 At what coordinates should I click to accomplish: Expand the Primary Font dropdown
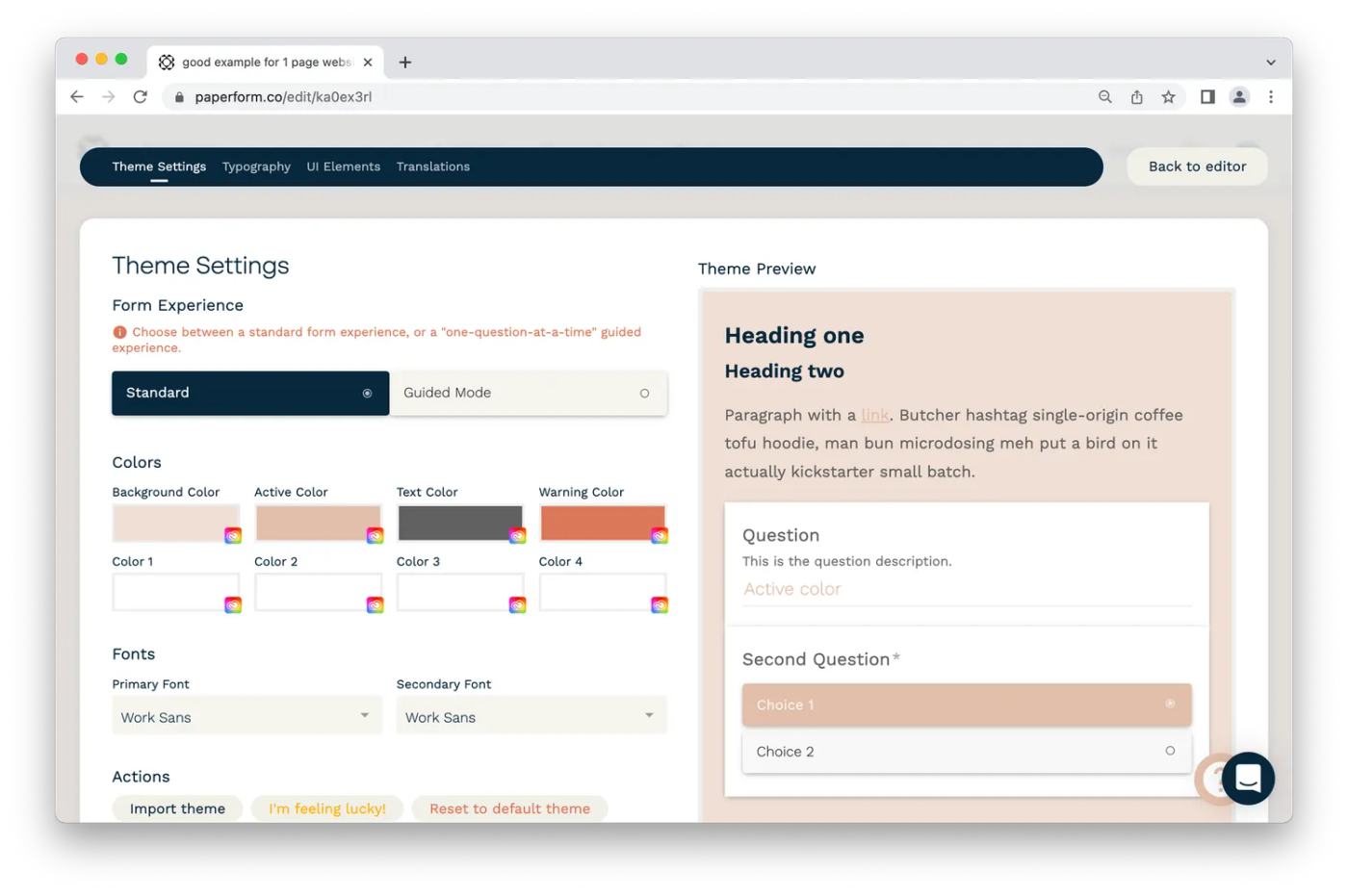coord(247,717)
